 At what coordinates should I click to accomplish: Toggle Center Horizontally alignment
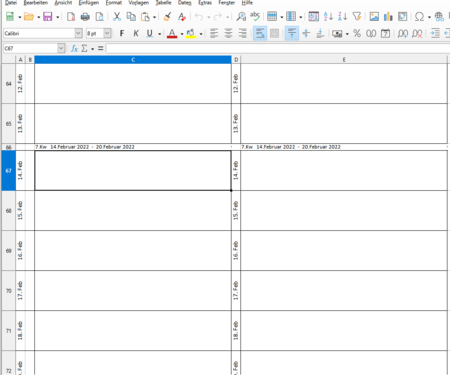point(228,33)
